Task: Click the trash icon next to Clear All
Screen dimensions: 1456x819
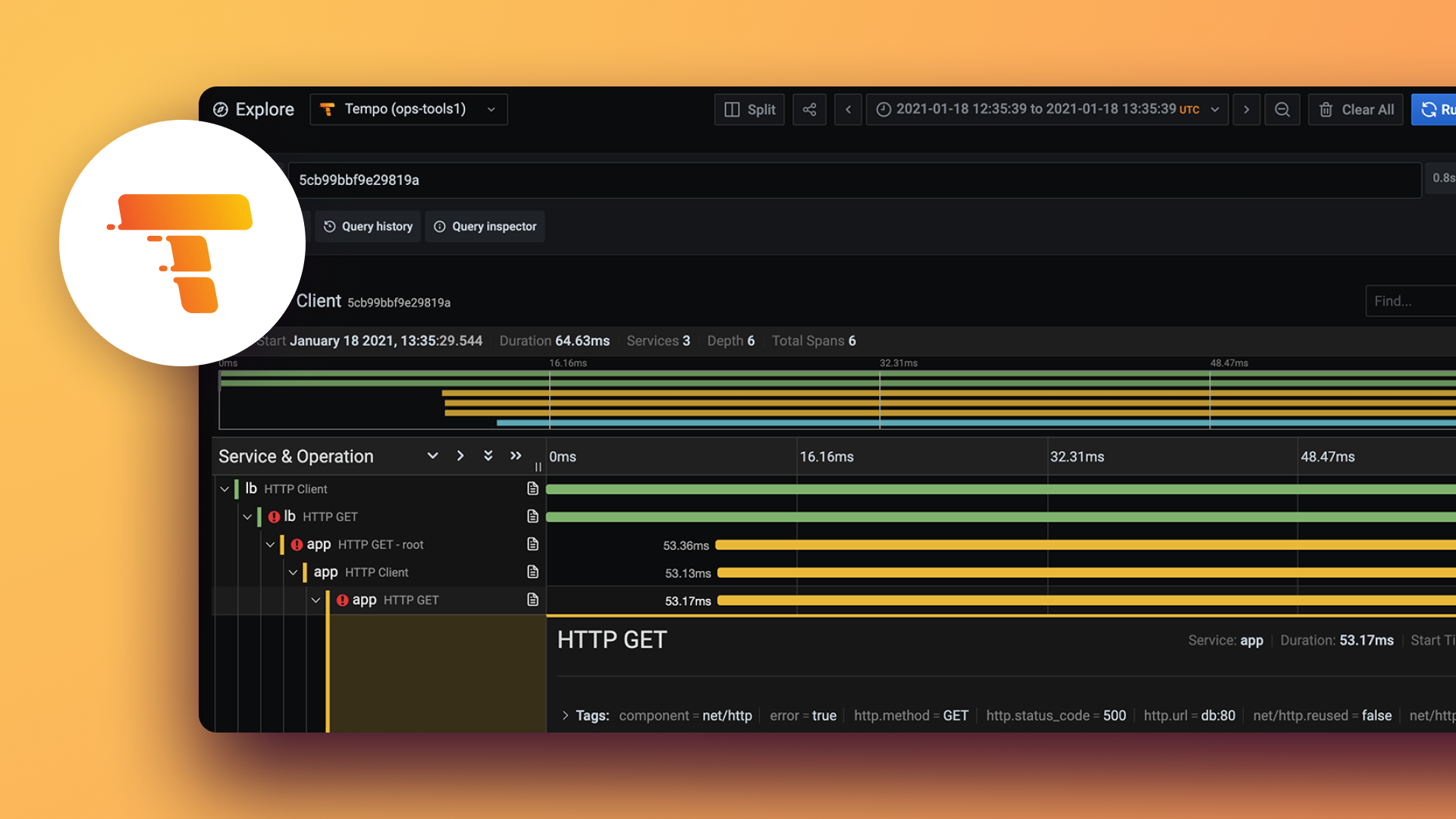Action: tap(1326, 109)
